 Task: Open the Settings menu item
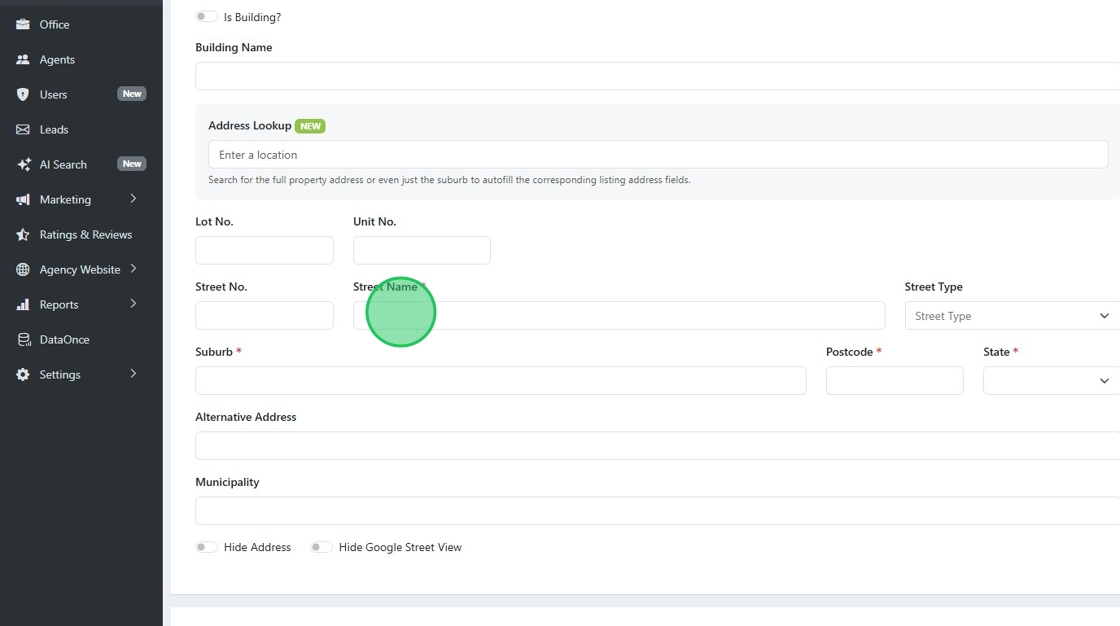(x=60, y=375)
